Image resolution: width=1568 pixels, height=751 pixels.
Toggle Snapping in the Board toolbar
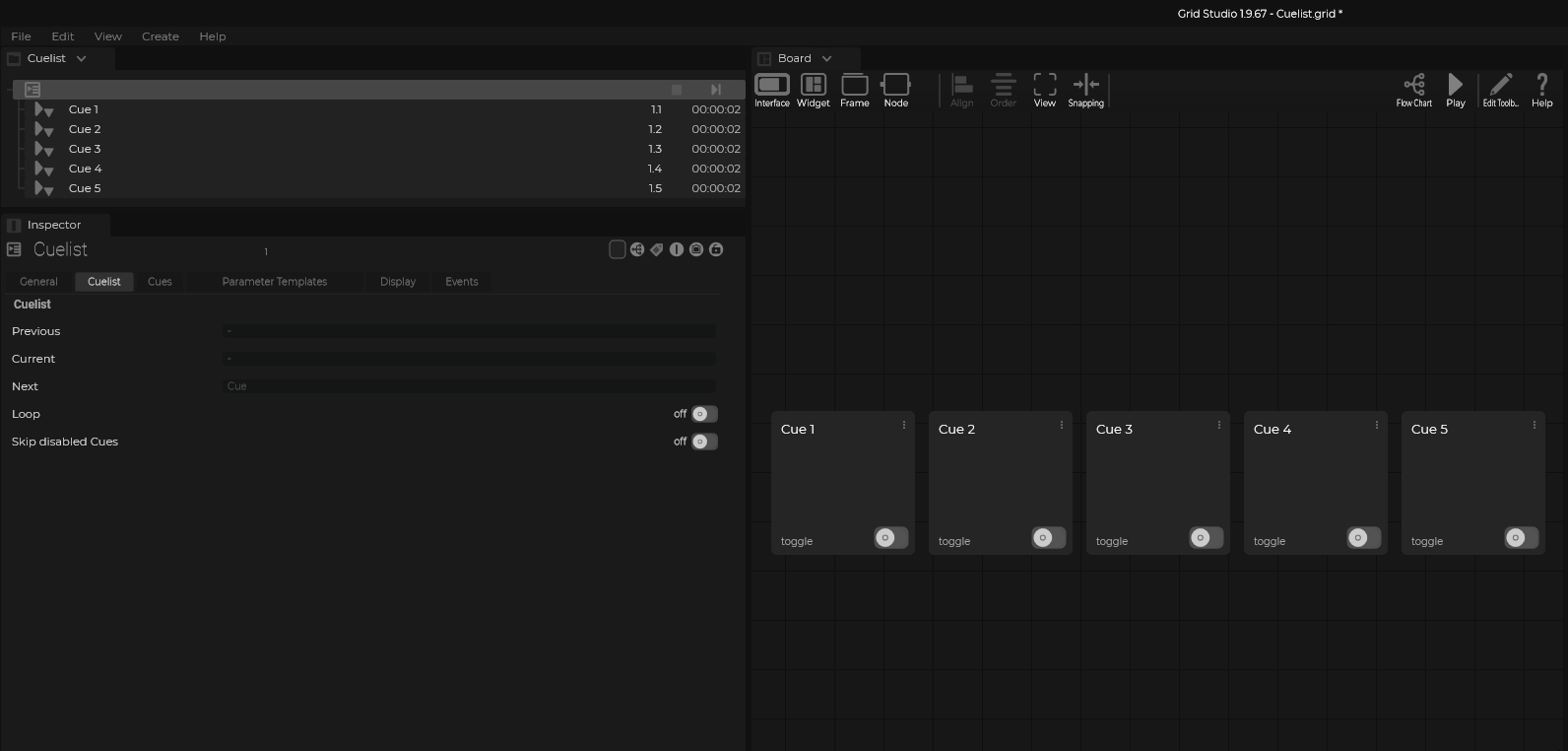(1085, 90)
